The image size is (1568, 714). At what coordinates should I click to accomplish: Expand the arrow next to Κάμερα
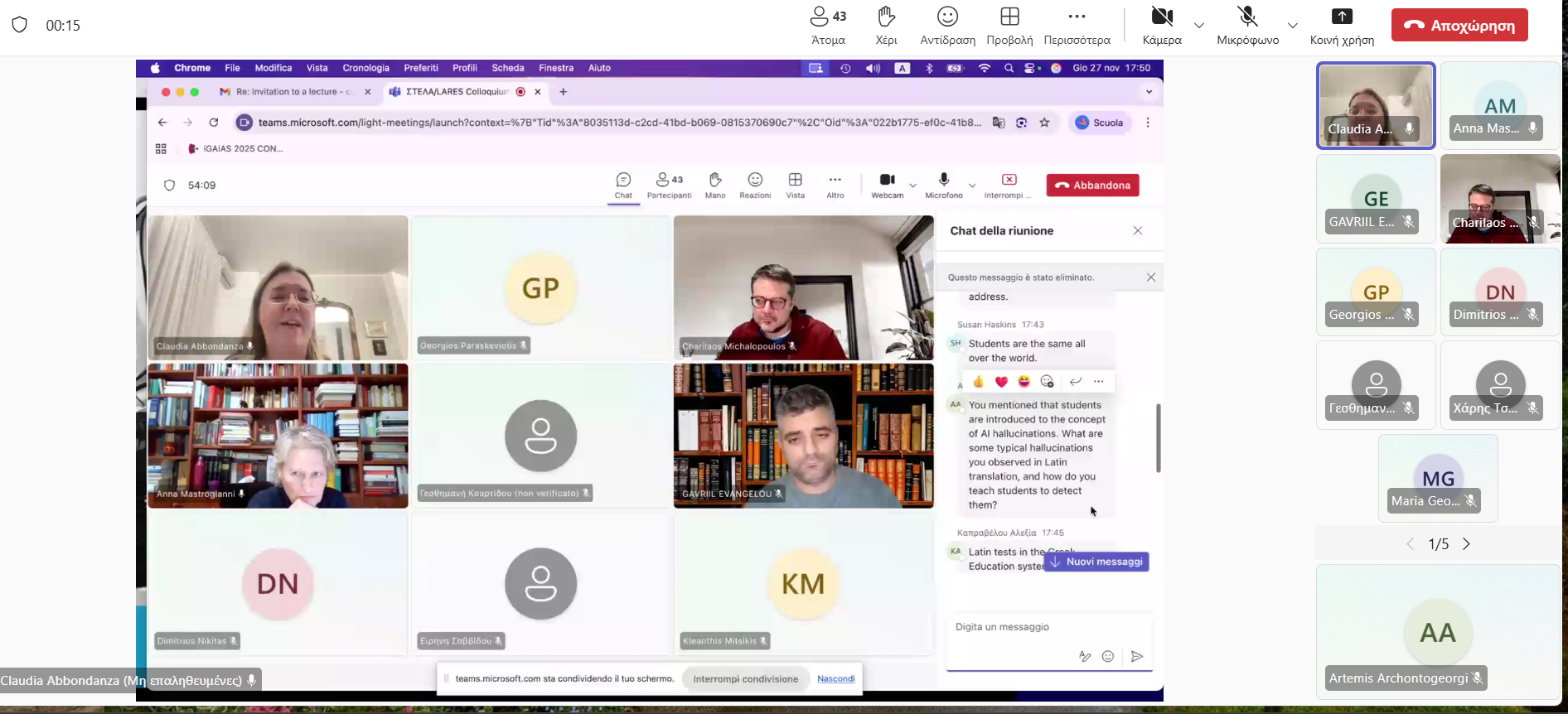coord(1199,26)
